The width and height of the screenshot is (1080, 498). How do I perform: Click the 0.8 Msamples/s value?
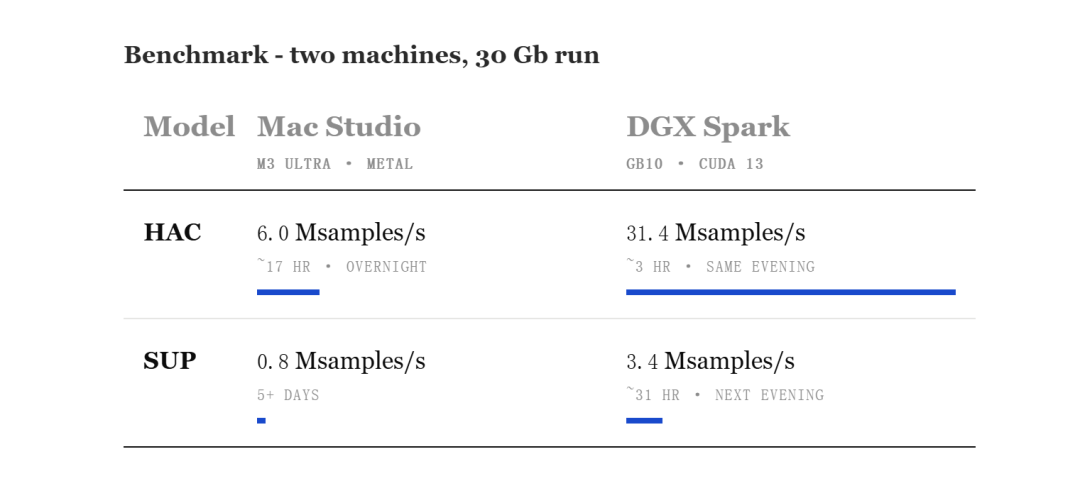click(x=341, y=361)
